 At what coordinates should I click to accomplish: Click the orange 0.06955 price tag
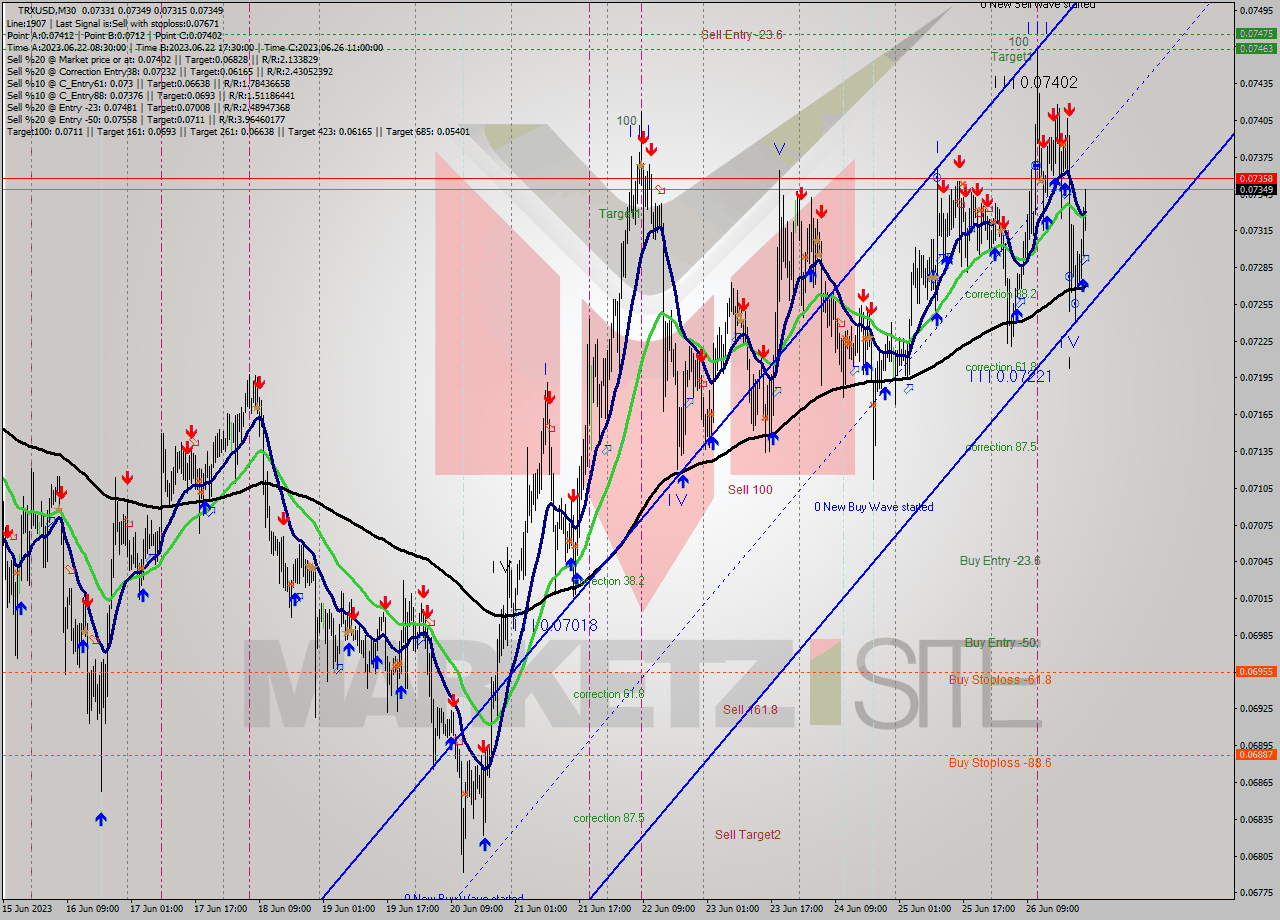(x=1256, y=671)
